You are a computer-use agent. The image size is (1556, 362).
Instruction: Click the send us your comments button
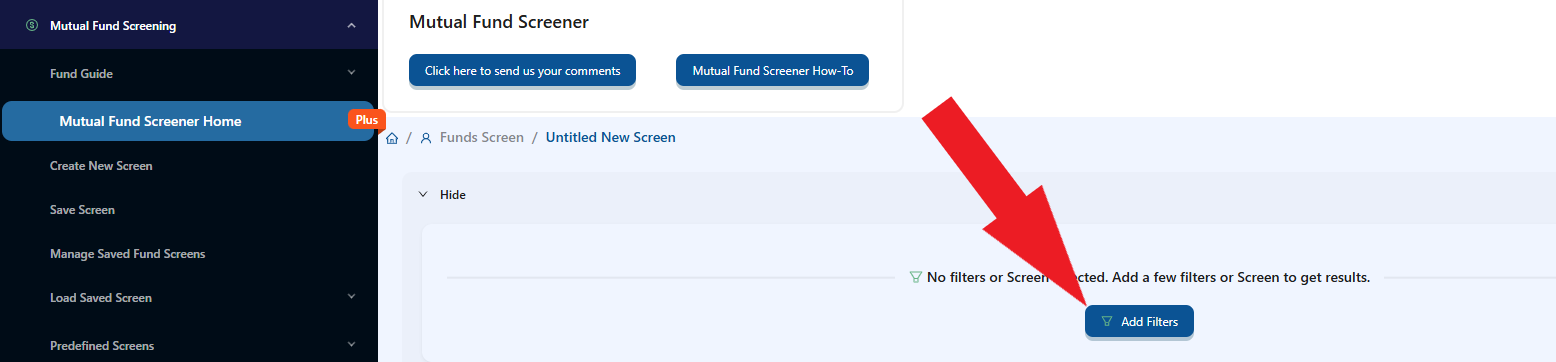(522, 71)
